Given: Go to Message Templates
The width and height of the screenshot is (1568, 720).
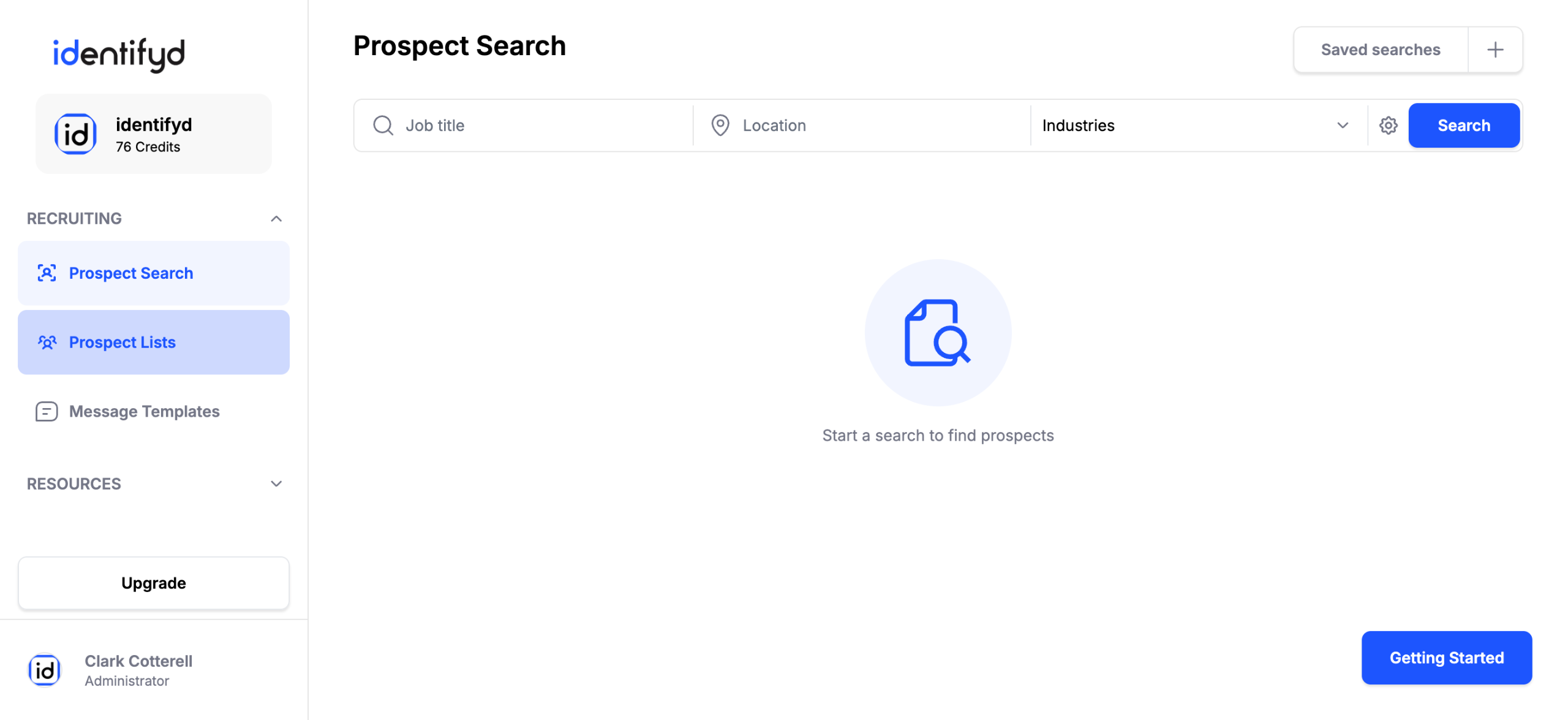Looking at the screenshot, I should [145, 412].
